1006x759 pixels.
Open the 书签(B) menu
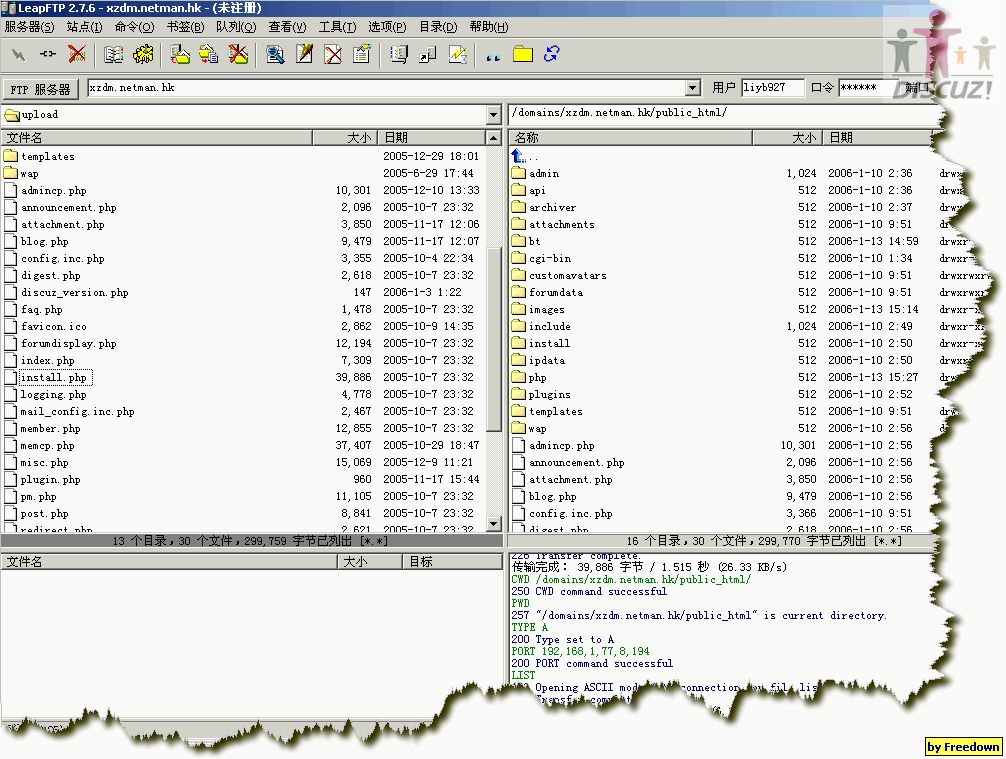pos(185,27)
